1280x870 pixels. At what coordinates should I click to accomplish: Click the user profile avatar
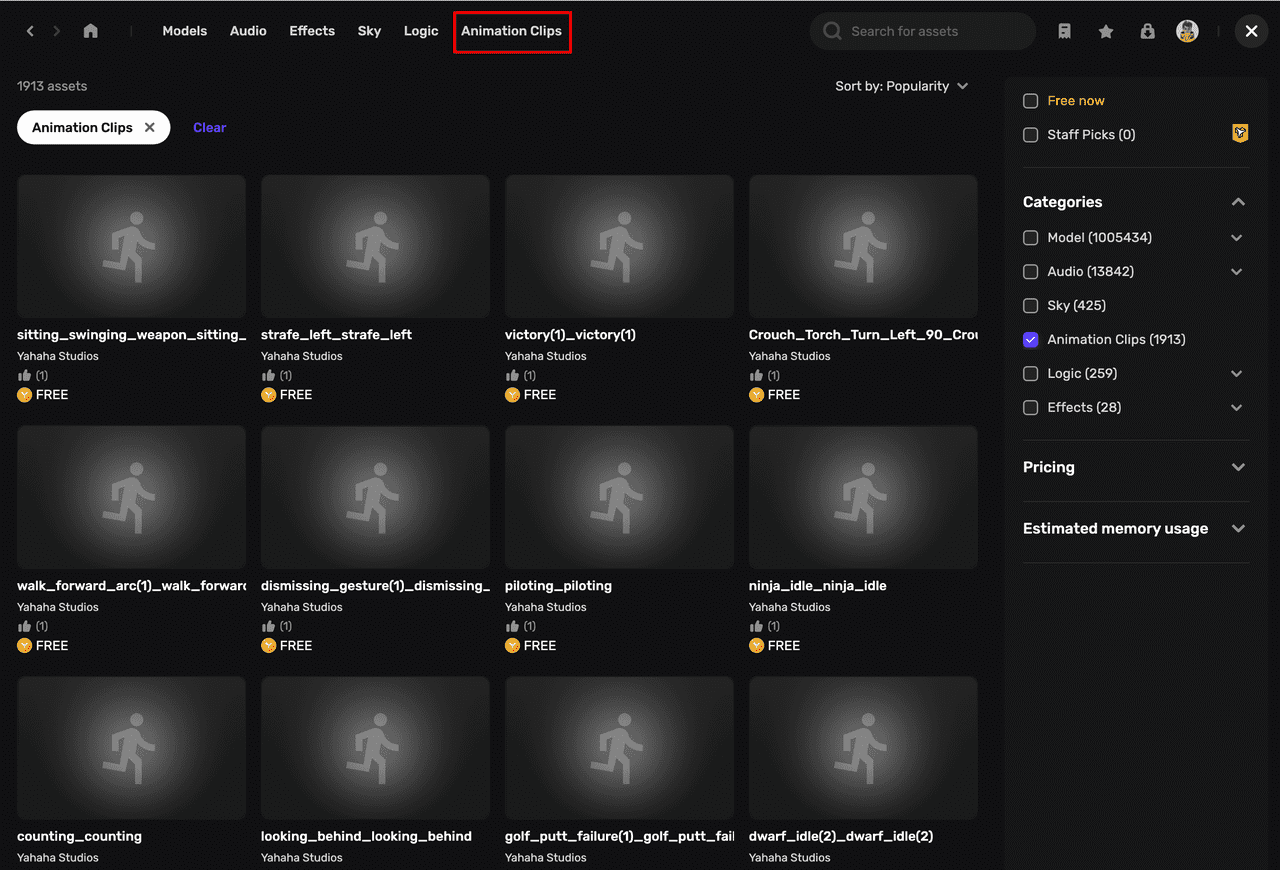1187,31
